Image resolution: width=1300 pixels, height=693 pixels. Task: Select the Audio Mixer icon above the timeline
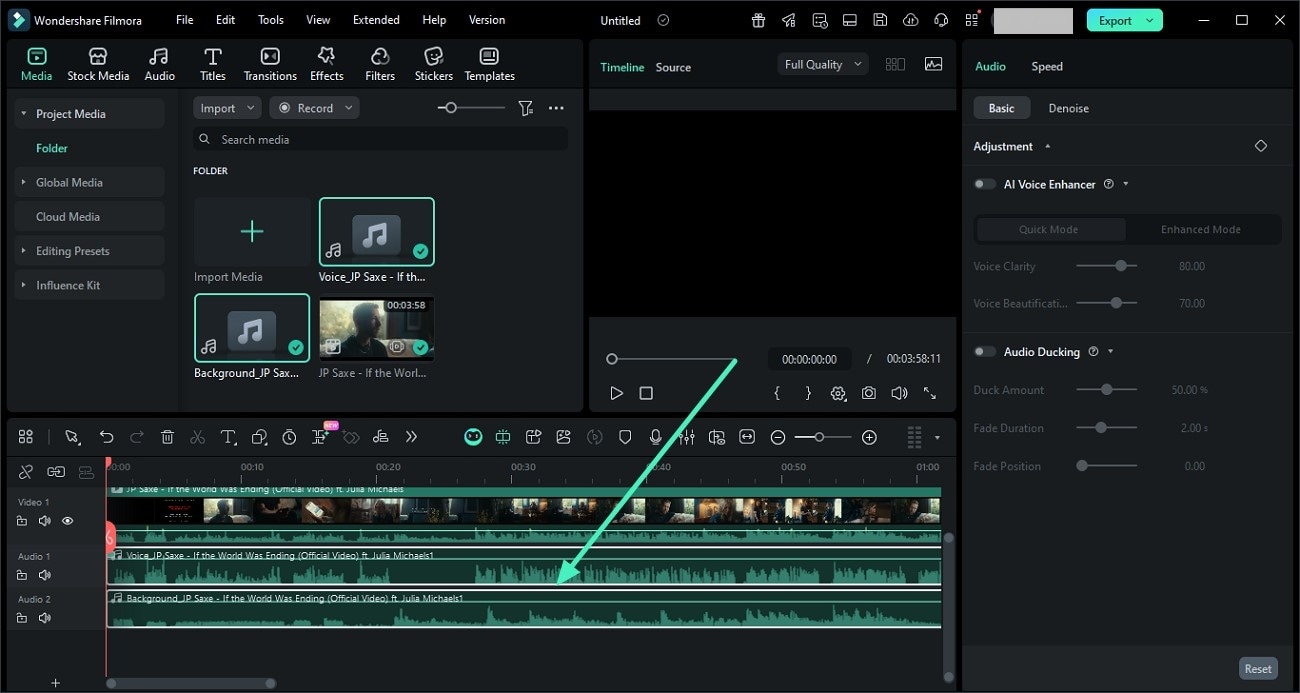pyautogui.click(x=687, y=437)
